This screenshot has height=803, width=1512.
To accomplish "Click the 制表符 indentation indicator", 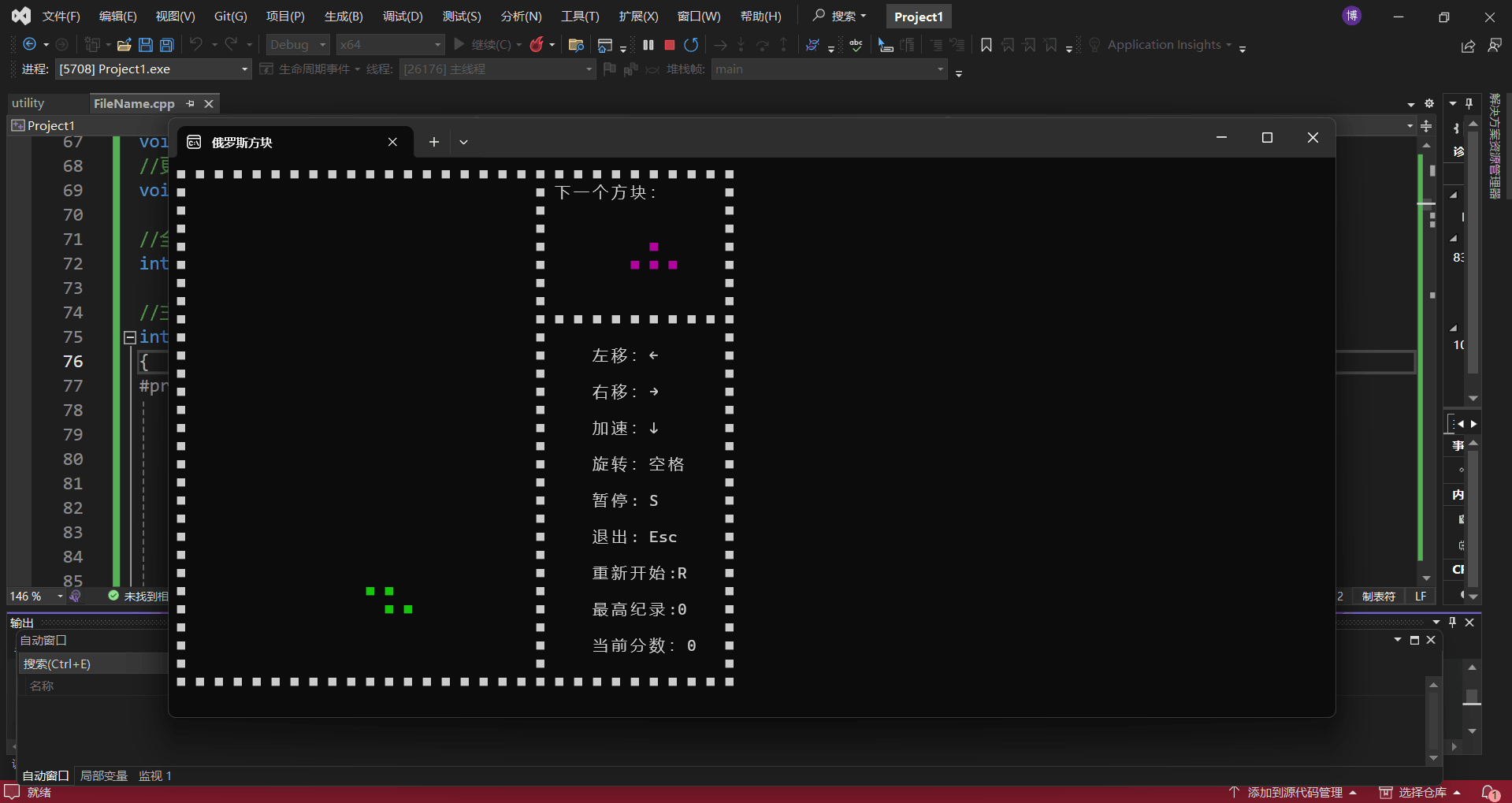I will (x=1378, y=597).
